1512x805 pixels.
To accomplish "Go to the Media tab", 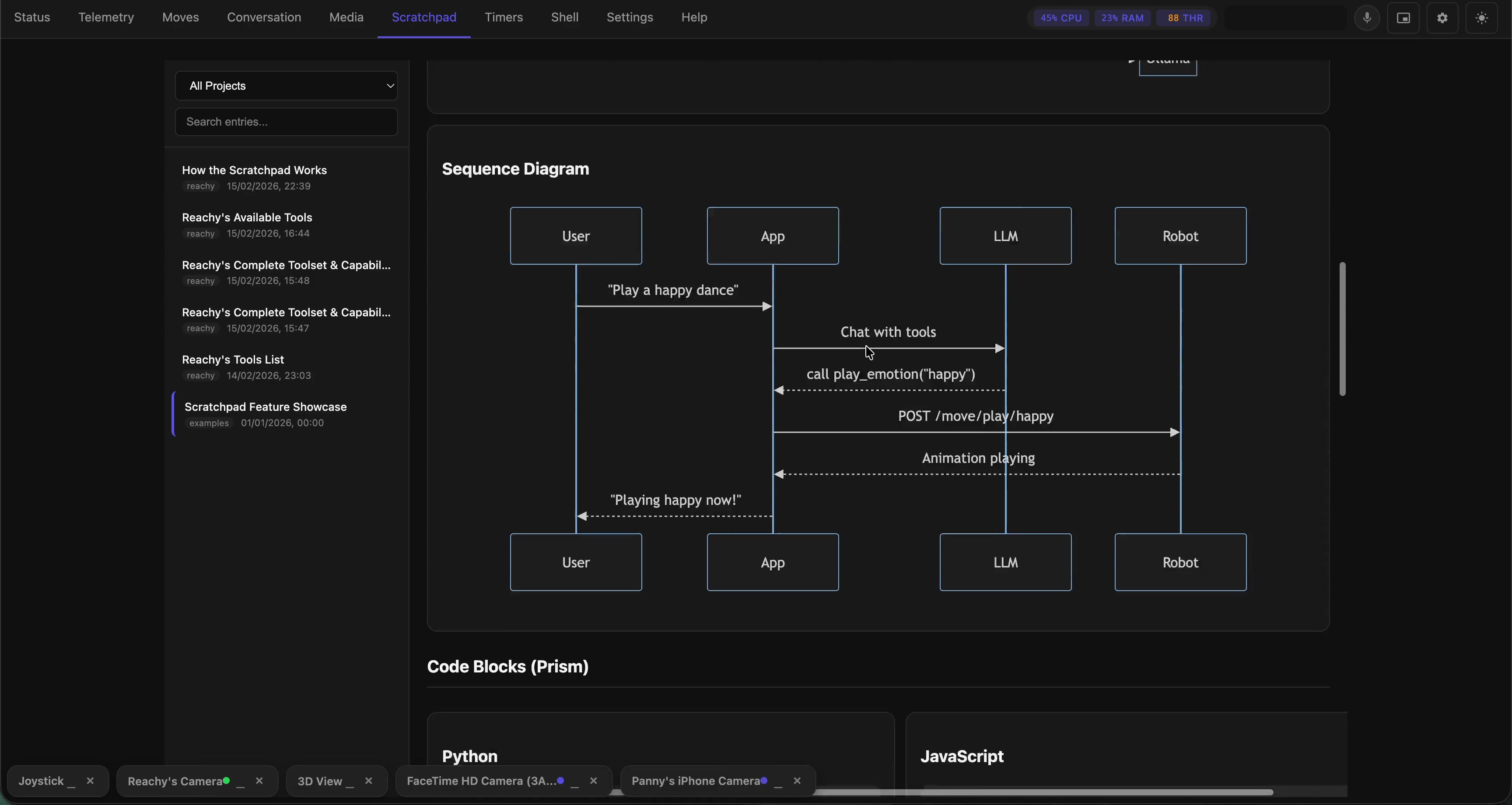I will 346,17.
